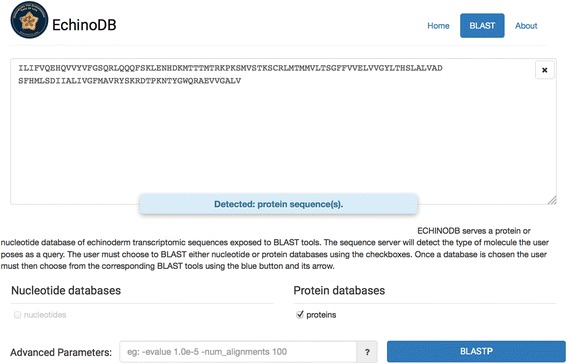
Task: Focus the Advanced Parameters input field
Action: click(x=238, y=352)
